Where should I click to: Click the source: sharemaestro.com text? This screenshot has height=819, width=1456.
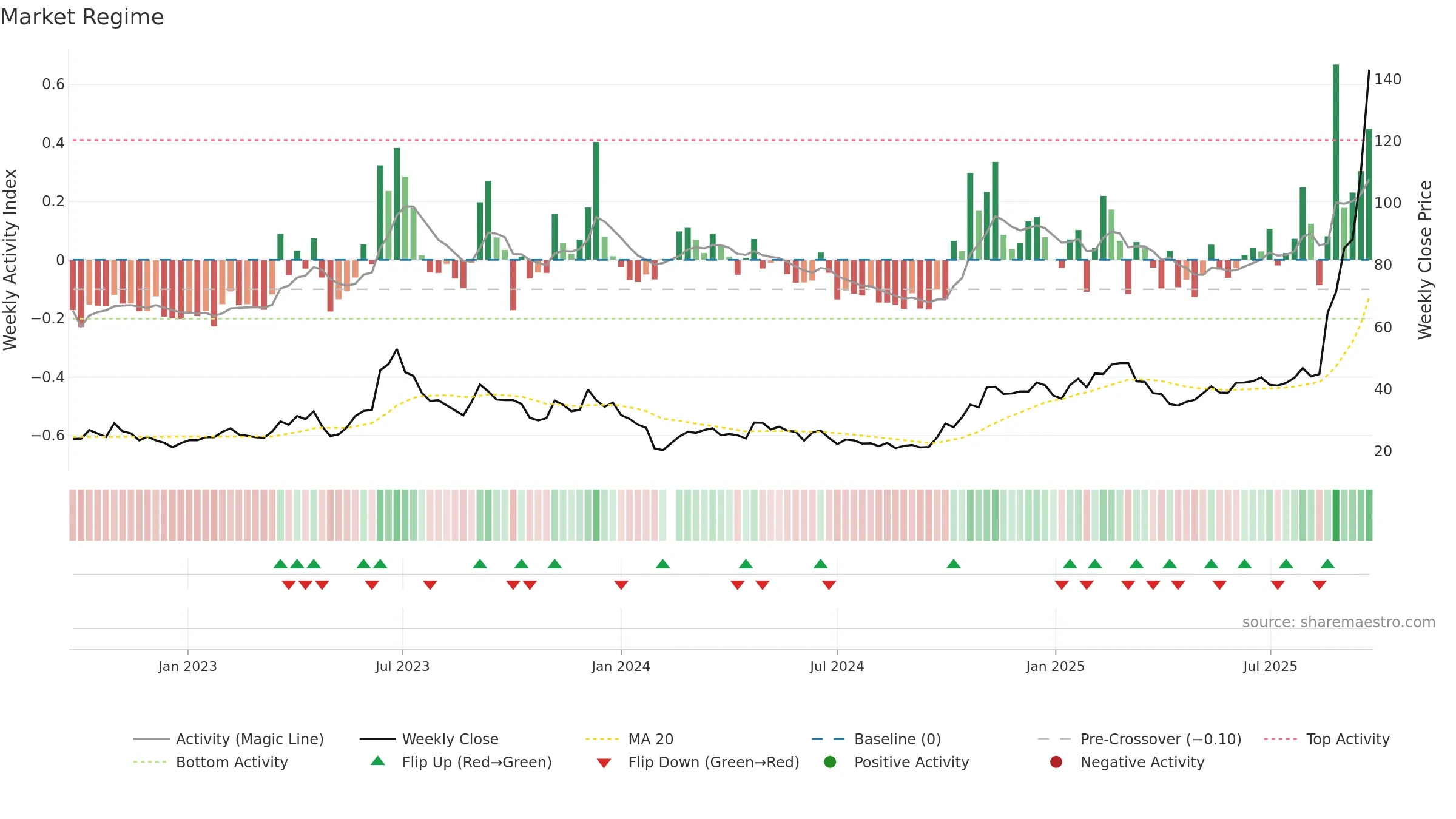tap(1339, 622)
